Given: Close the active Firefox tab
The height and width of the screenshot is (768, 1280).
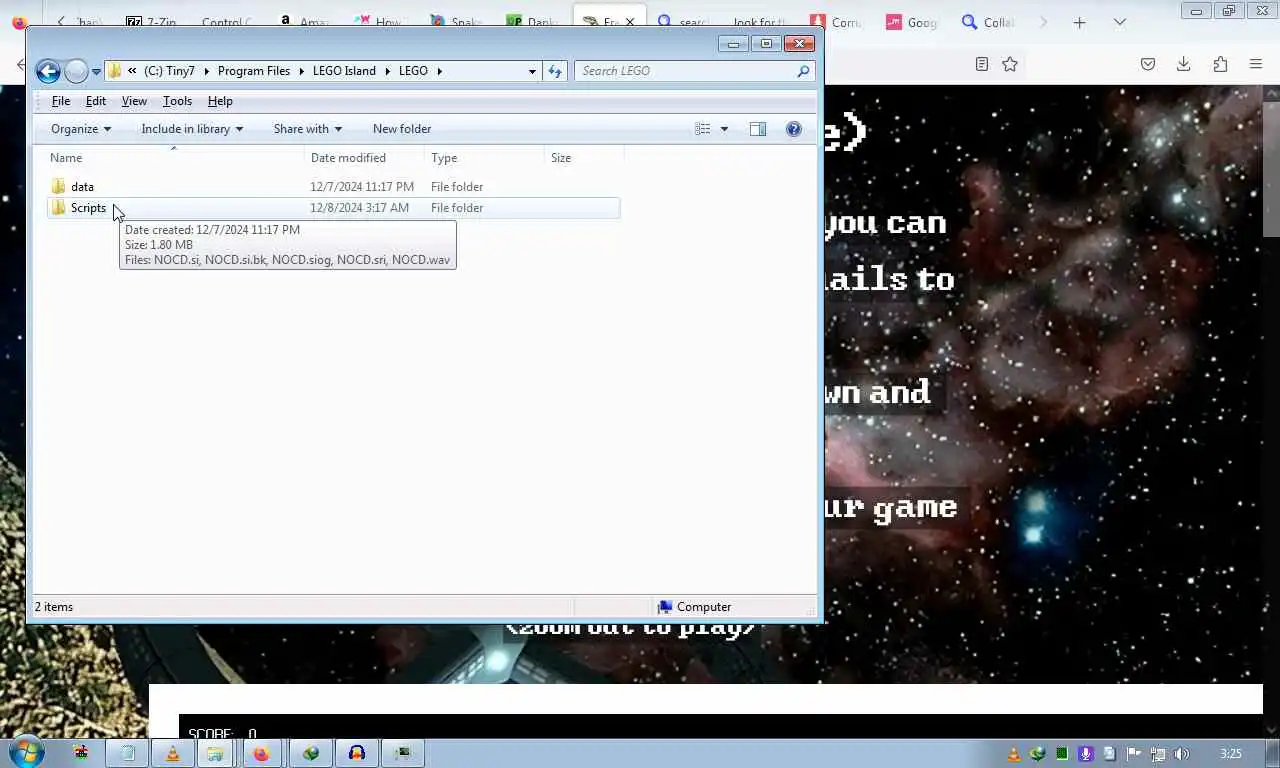Looking at the screenshot, I should [630, 22].
